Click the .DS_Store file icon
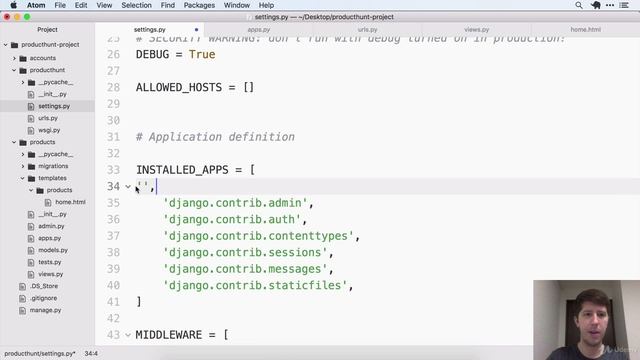 pos(23,287)
